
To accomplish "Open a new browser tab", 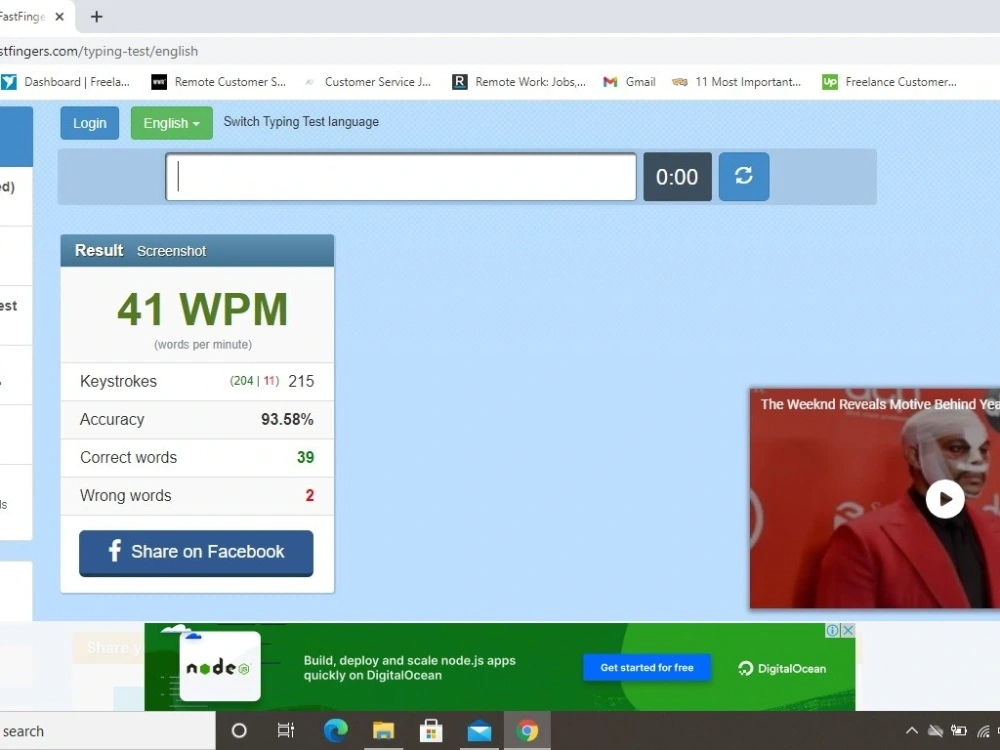I will pos(96,17).
